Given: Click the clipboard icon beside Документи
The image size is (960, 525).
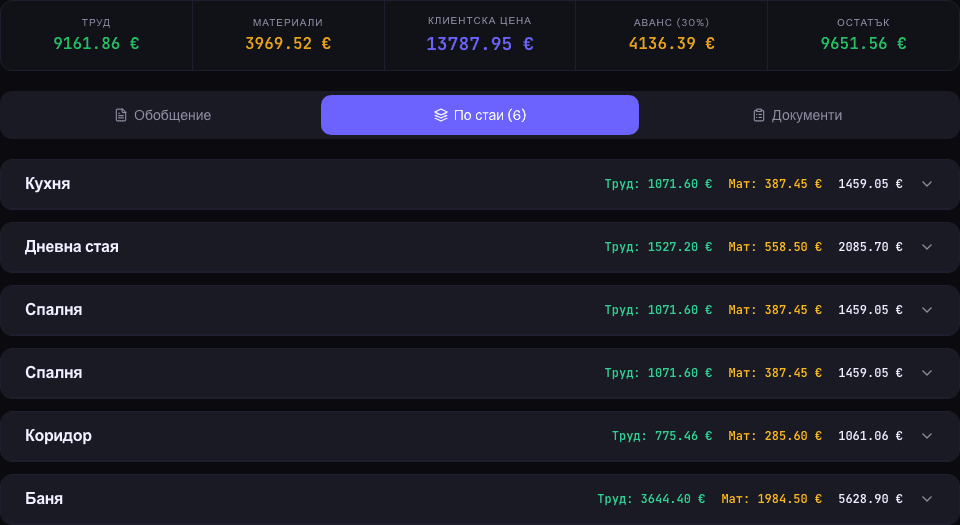Looking at the screenshot, I should click(x=759, y=115).
